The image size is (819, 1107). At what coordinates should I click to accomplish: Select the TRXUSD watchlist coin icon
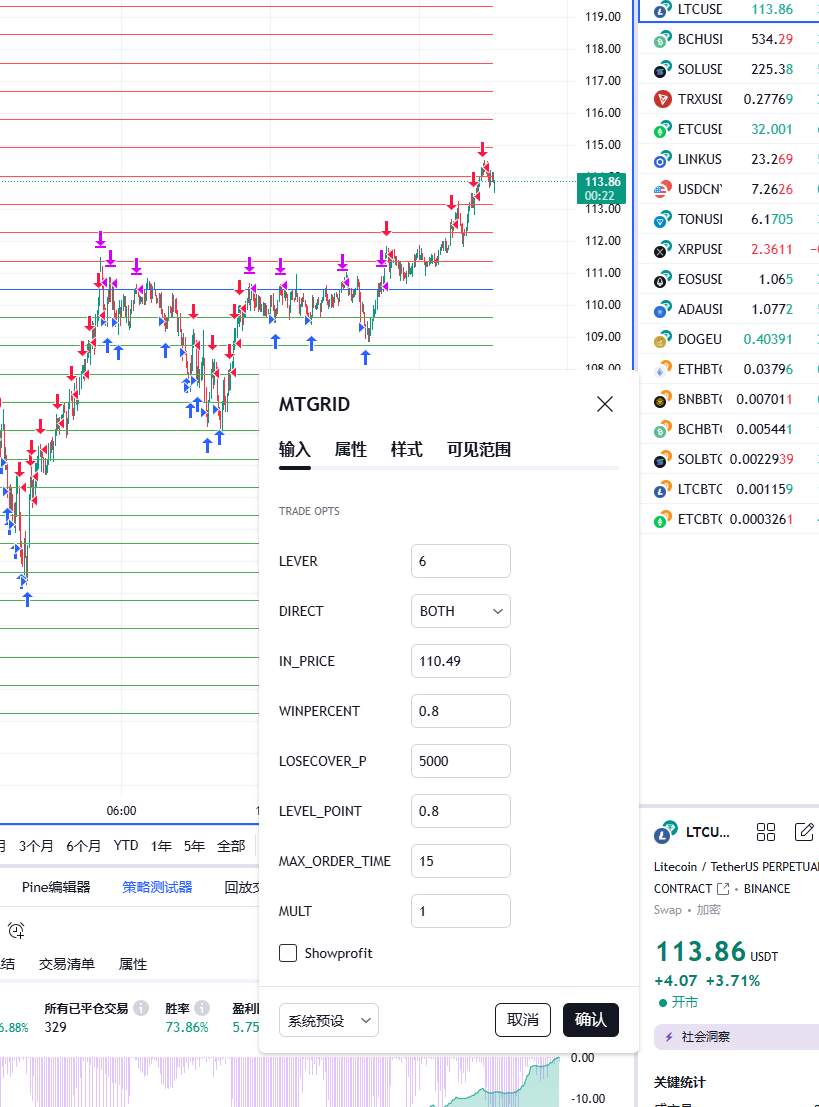click(x=661, y=99)
